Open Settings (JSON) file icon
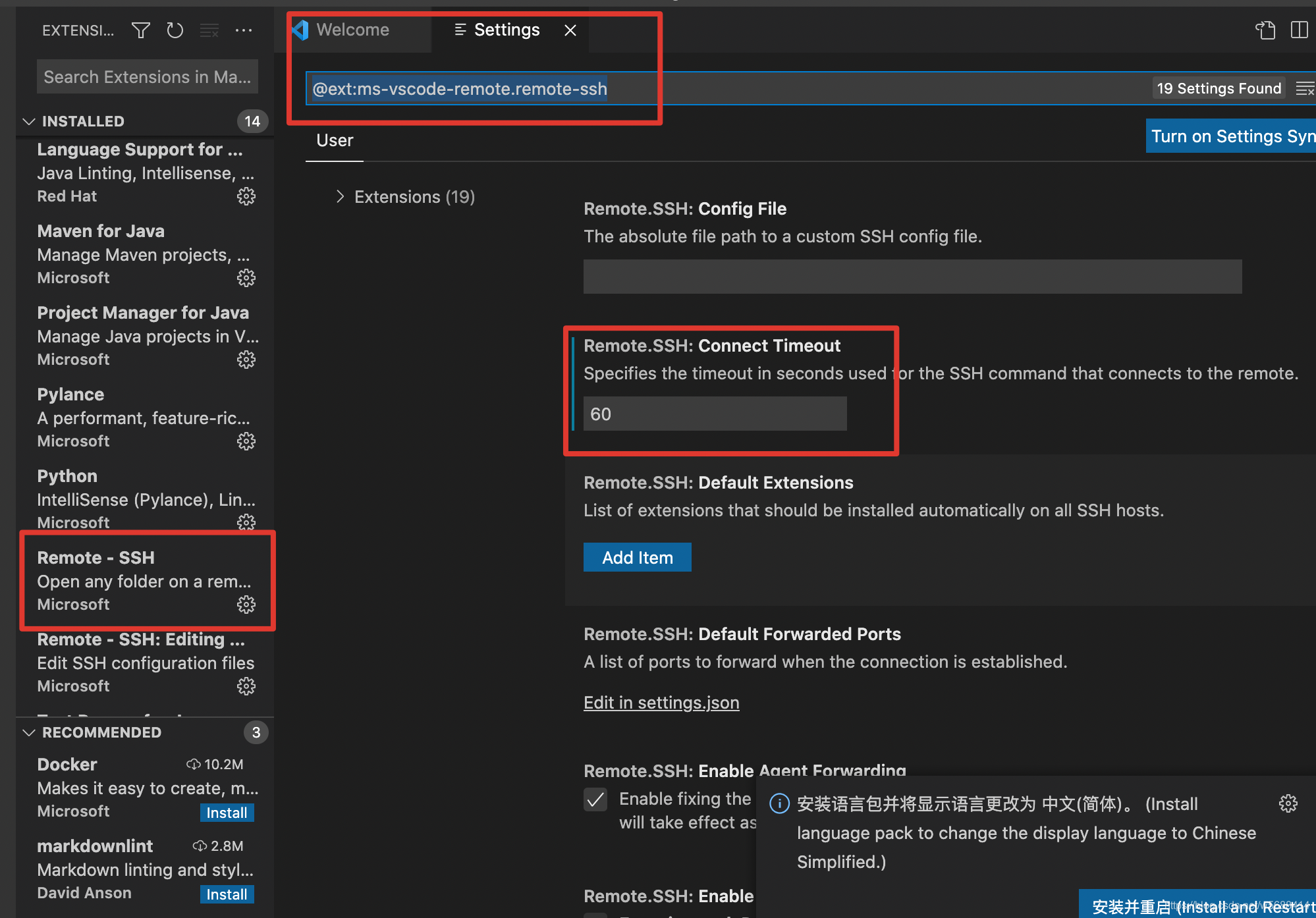1316x918 pixels. pyautogui.click(x=1265, y=30)
